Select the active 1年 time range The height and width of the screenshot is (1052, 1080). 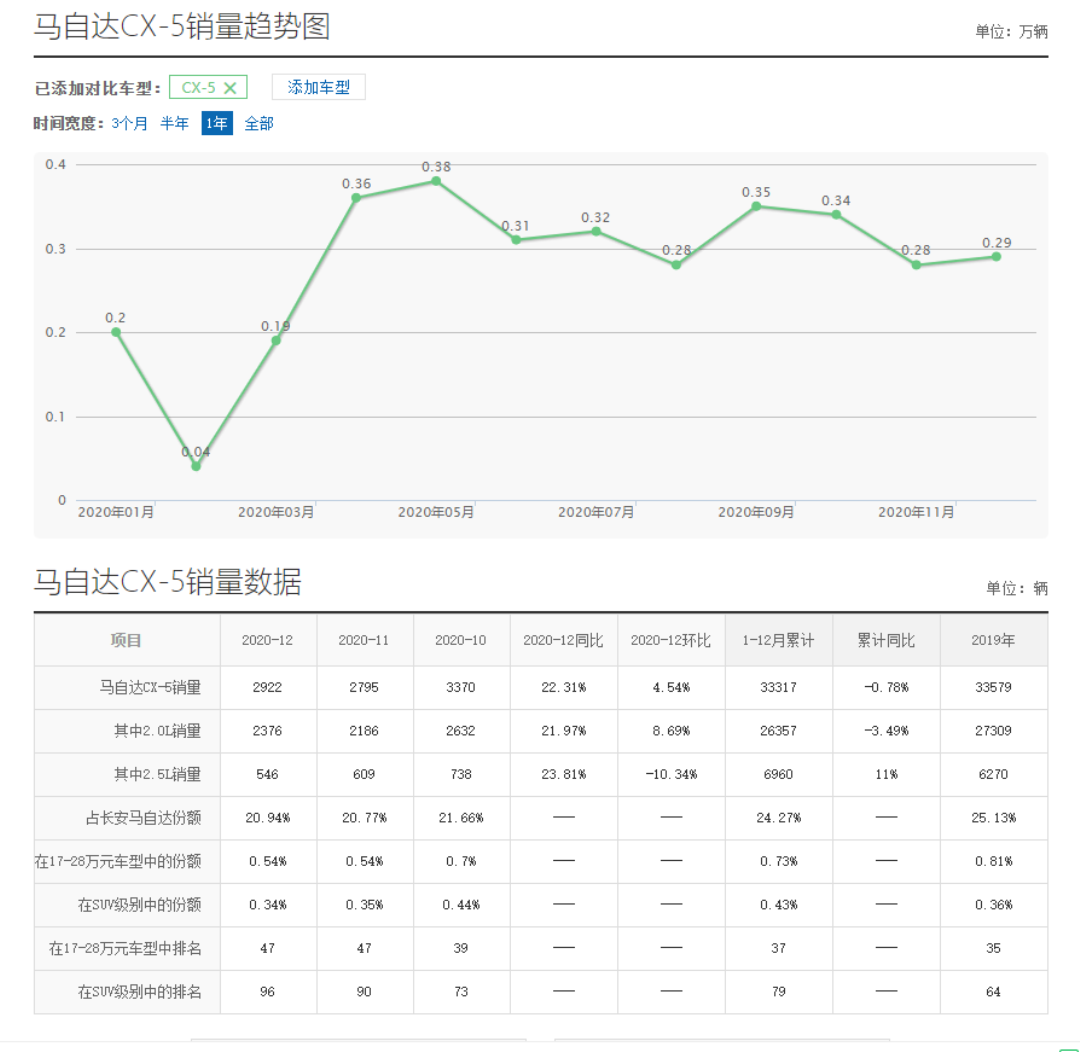point(217,124)
